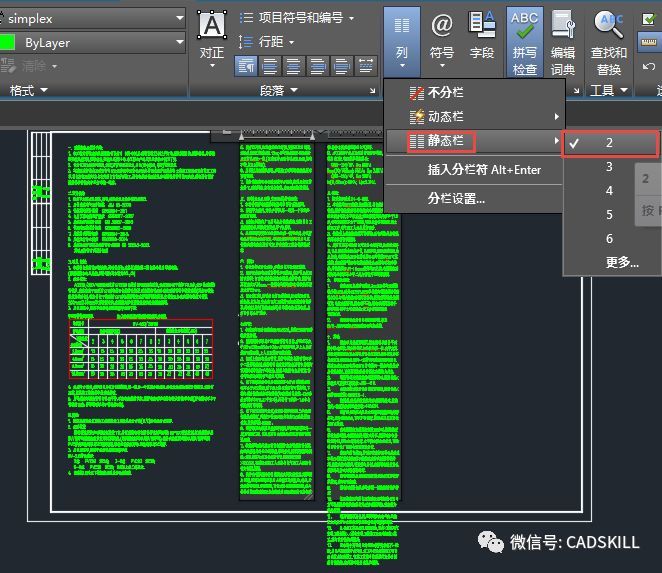Open the simplex font dropdown
Screen dimensions: 662x573
(x=179, y=18)
